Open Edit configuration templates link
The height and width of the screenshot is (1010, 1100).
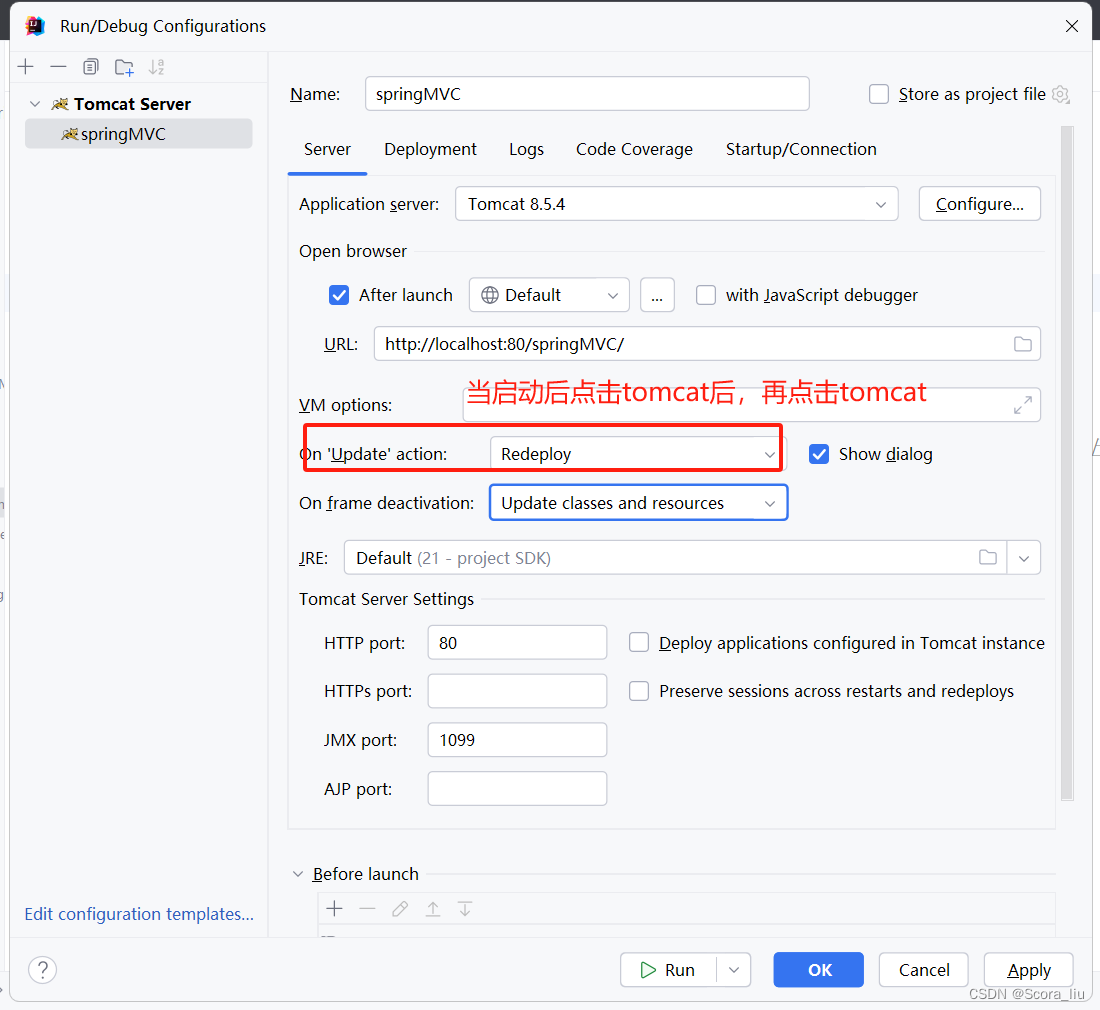tap(139, 914)
